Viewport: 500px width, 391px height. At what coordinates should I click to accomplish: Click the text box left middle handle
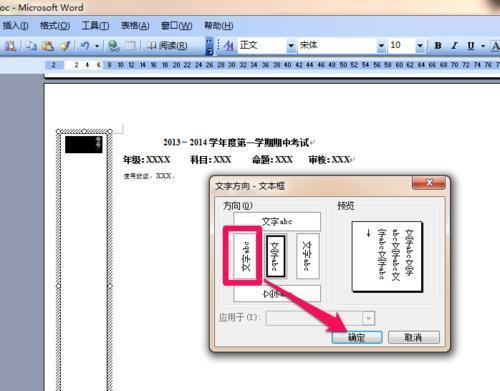point(59,286)
